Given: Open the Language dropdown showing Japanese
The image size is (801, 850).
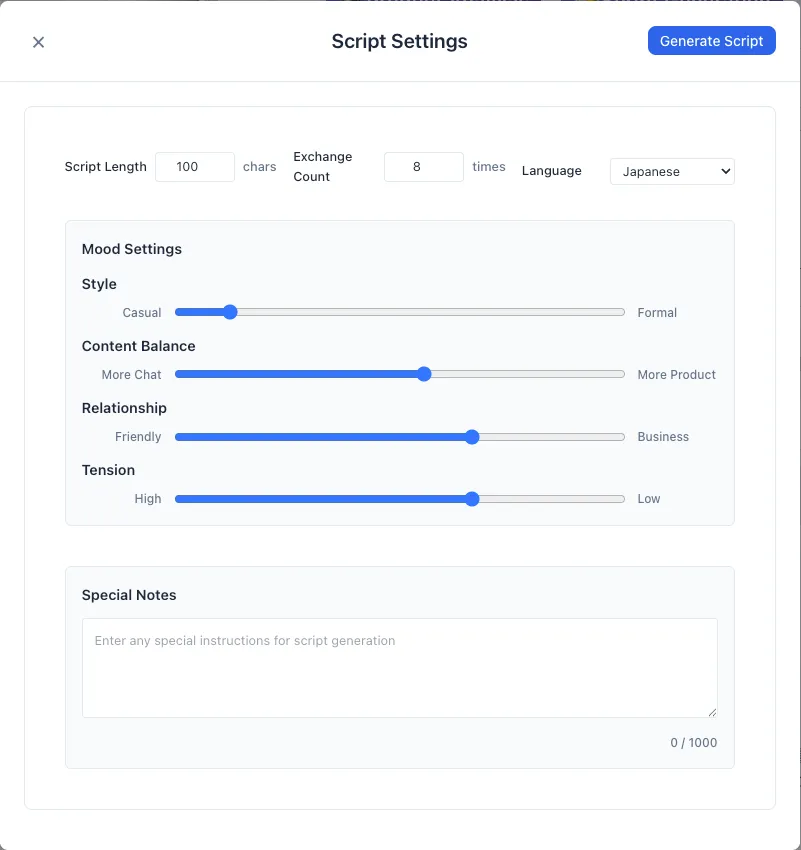Looking at the screenshot, I should pyautogui.click(x=672, y=172).
